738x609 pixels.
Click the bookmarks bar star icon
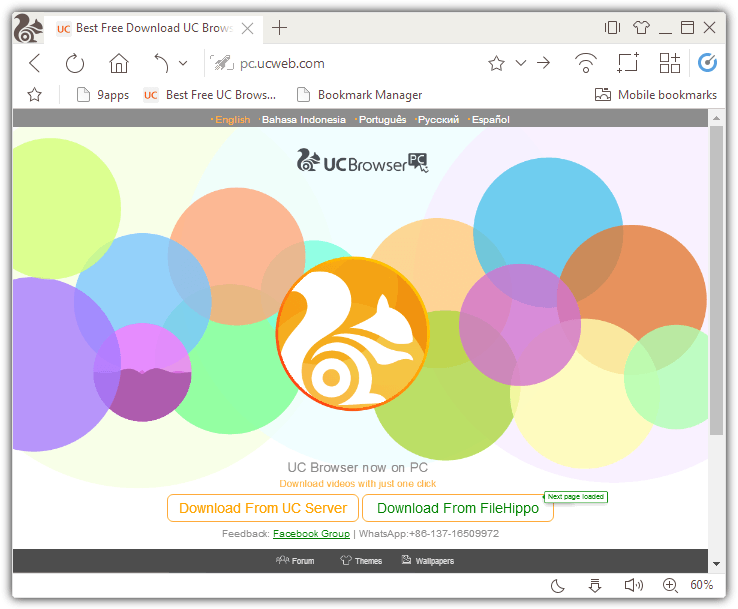coord(34,95)
